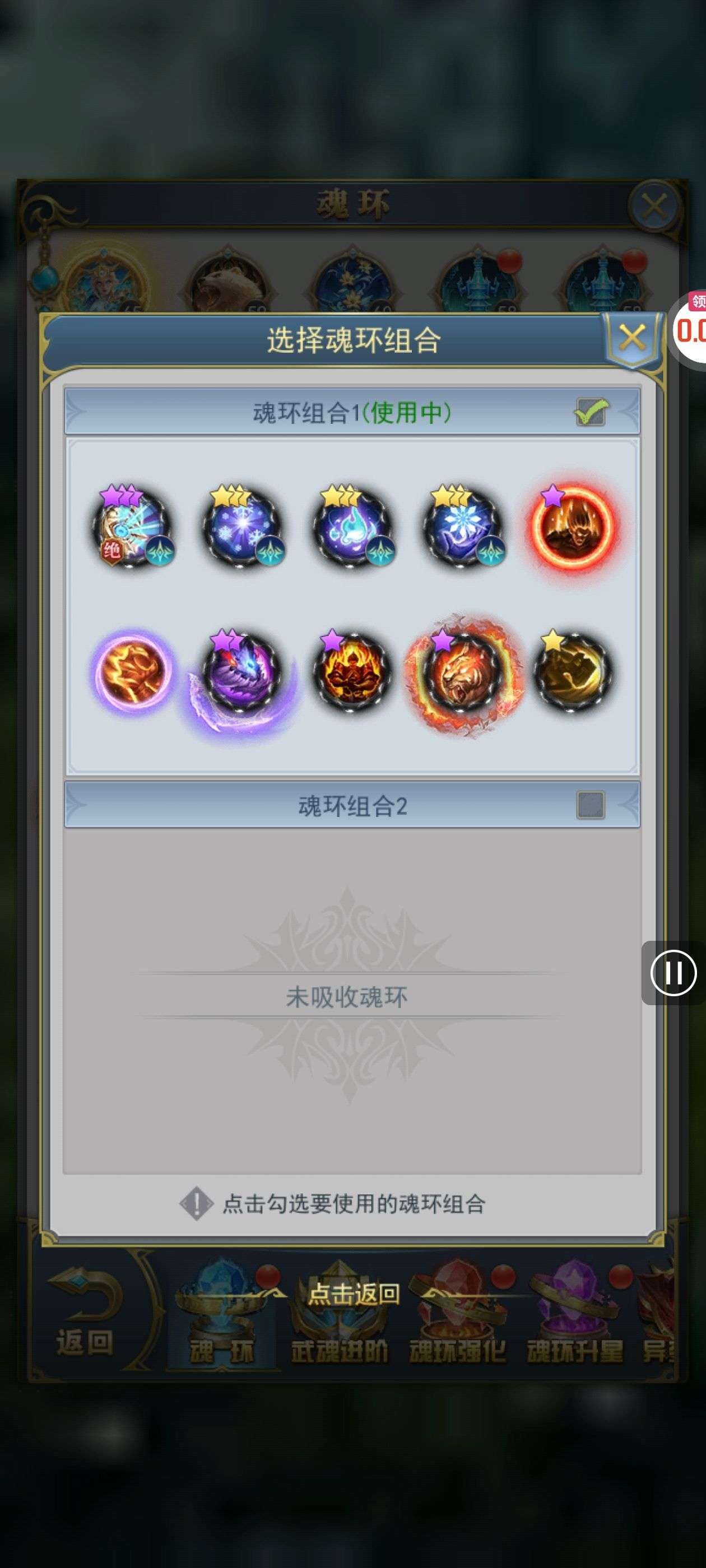Select the golden fist soul ring icon
Screen dimensions: 706x1568
[573, 671]
